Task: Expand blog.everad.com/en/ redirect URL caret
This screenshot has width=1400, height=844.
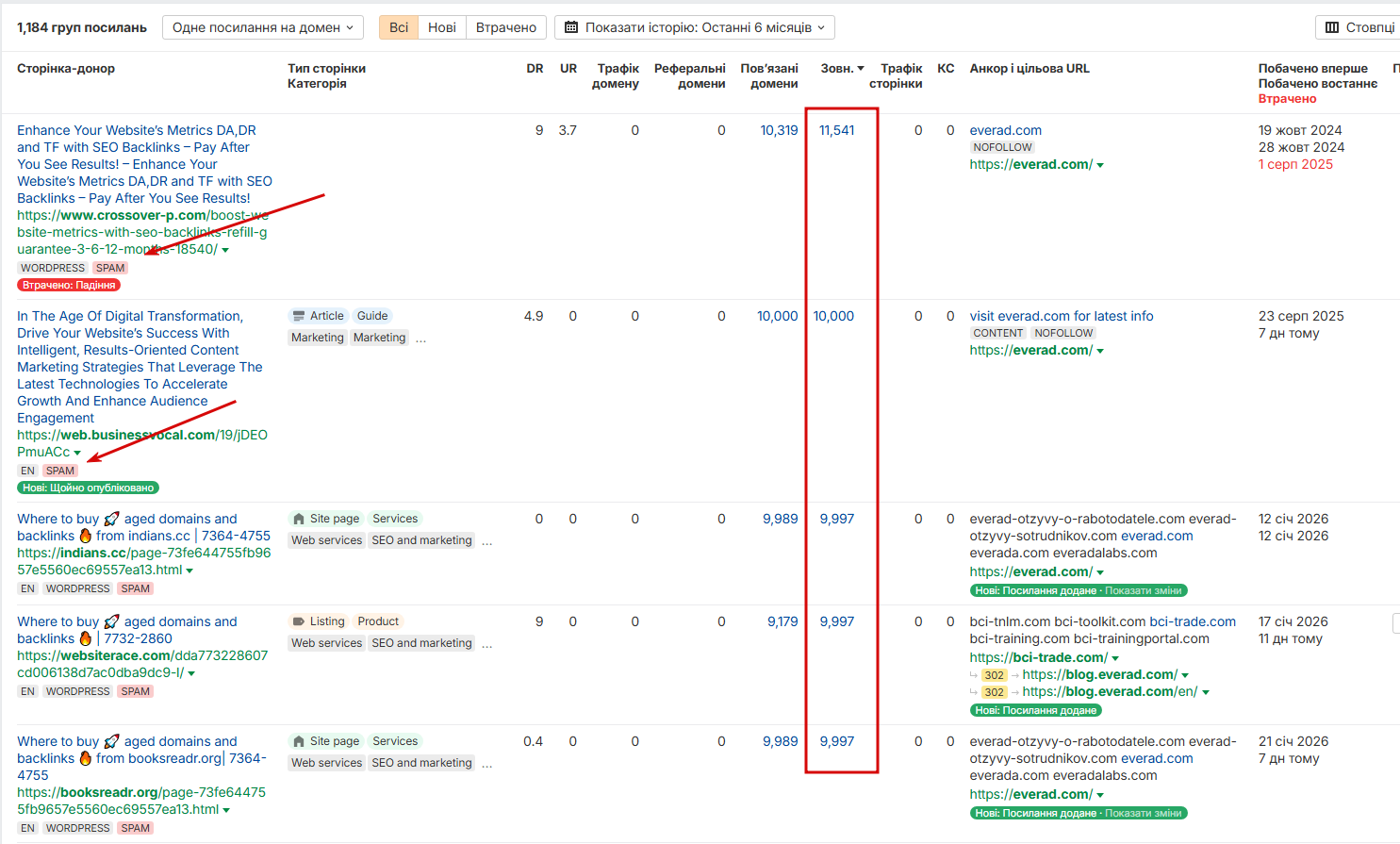Action: [x=1206, y=692]
